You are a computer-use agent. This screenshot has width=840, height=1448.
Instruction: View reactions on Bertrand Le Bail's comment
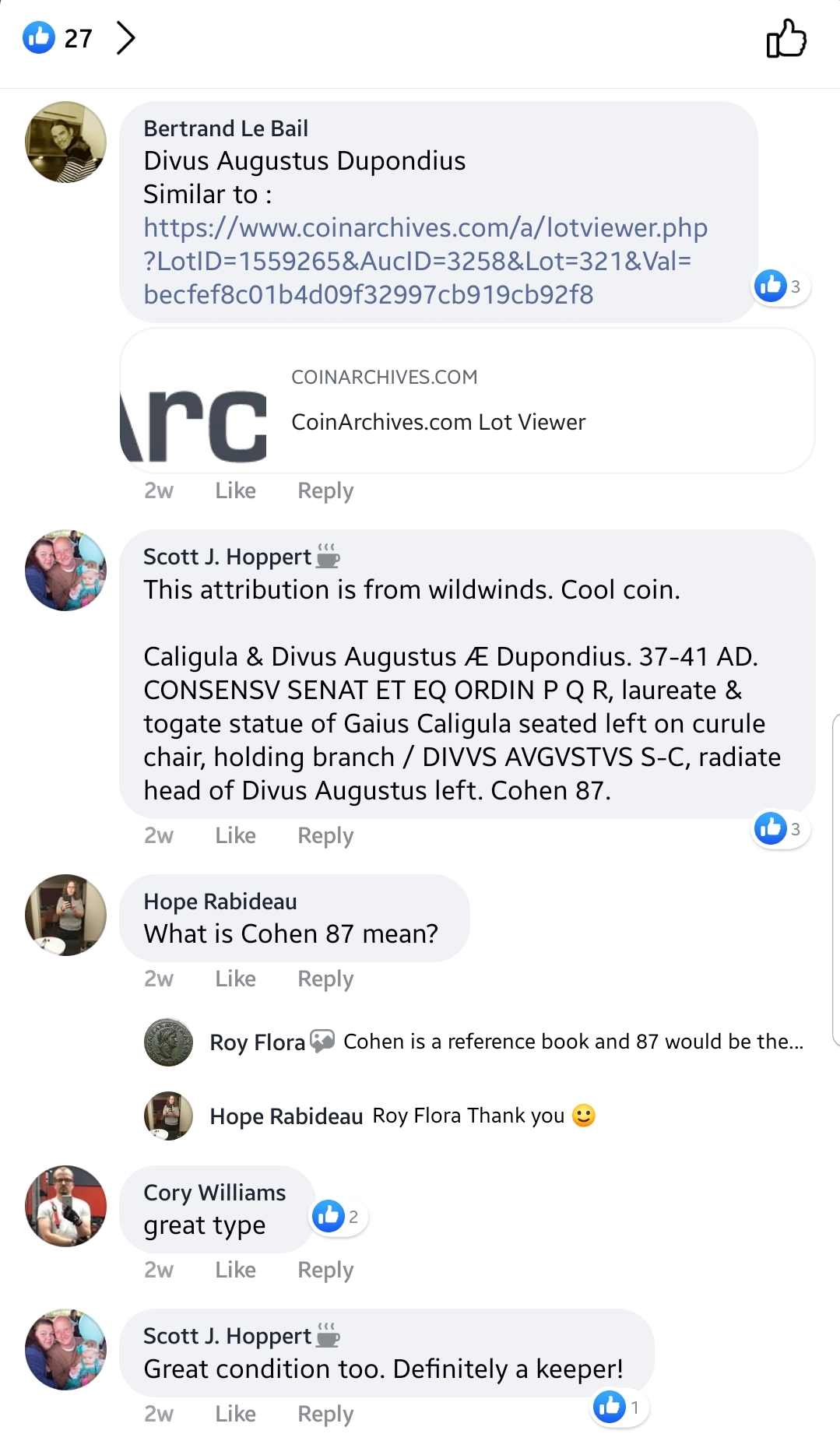pos(780,286)
